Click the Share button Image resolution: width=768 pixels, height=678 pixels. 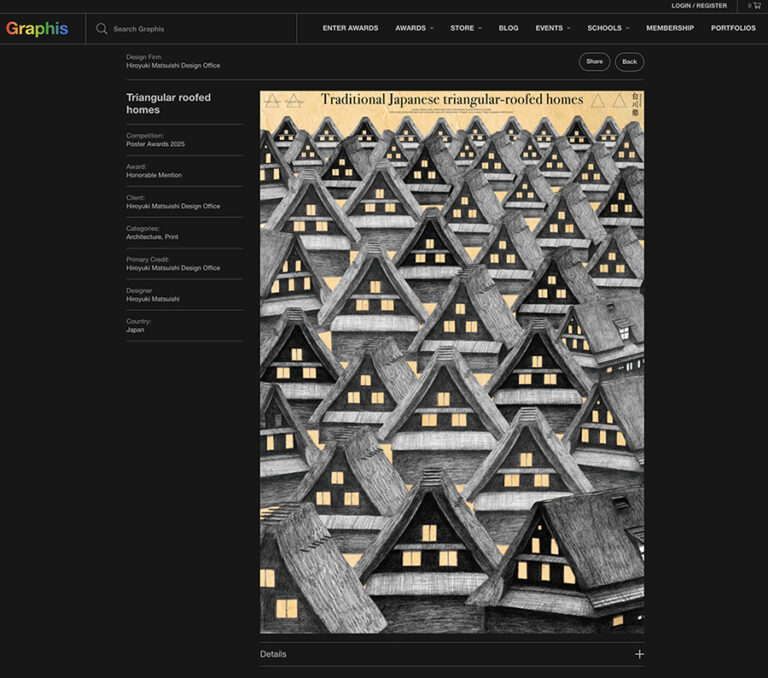click(x=594, y=62)
